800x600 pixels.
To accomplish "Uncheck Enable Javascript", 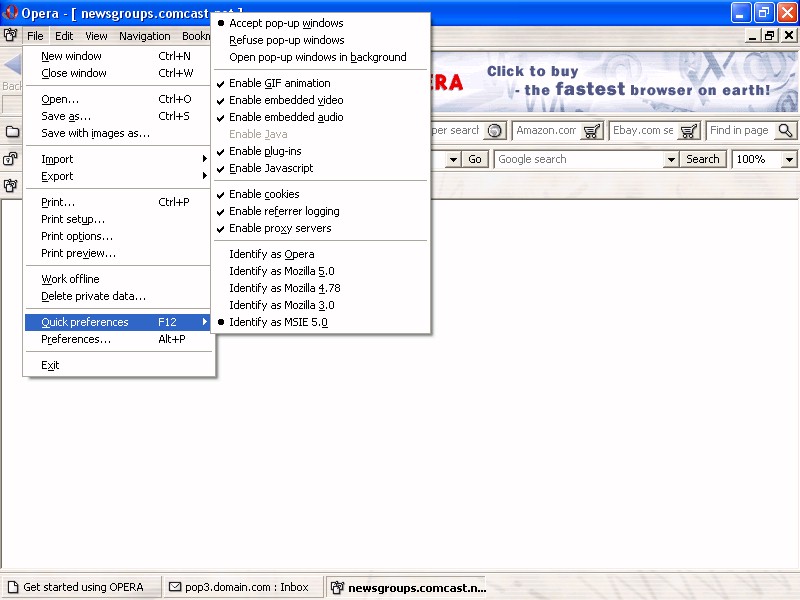I will coord(271,168).
